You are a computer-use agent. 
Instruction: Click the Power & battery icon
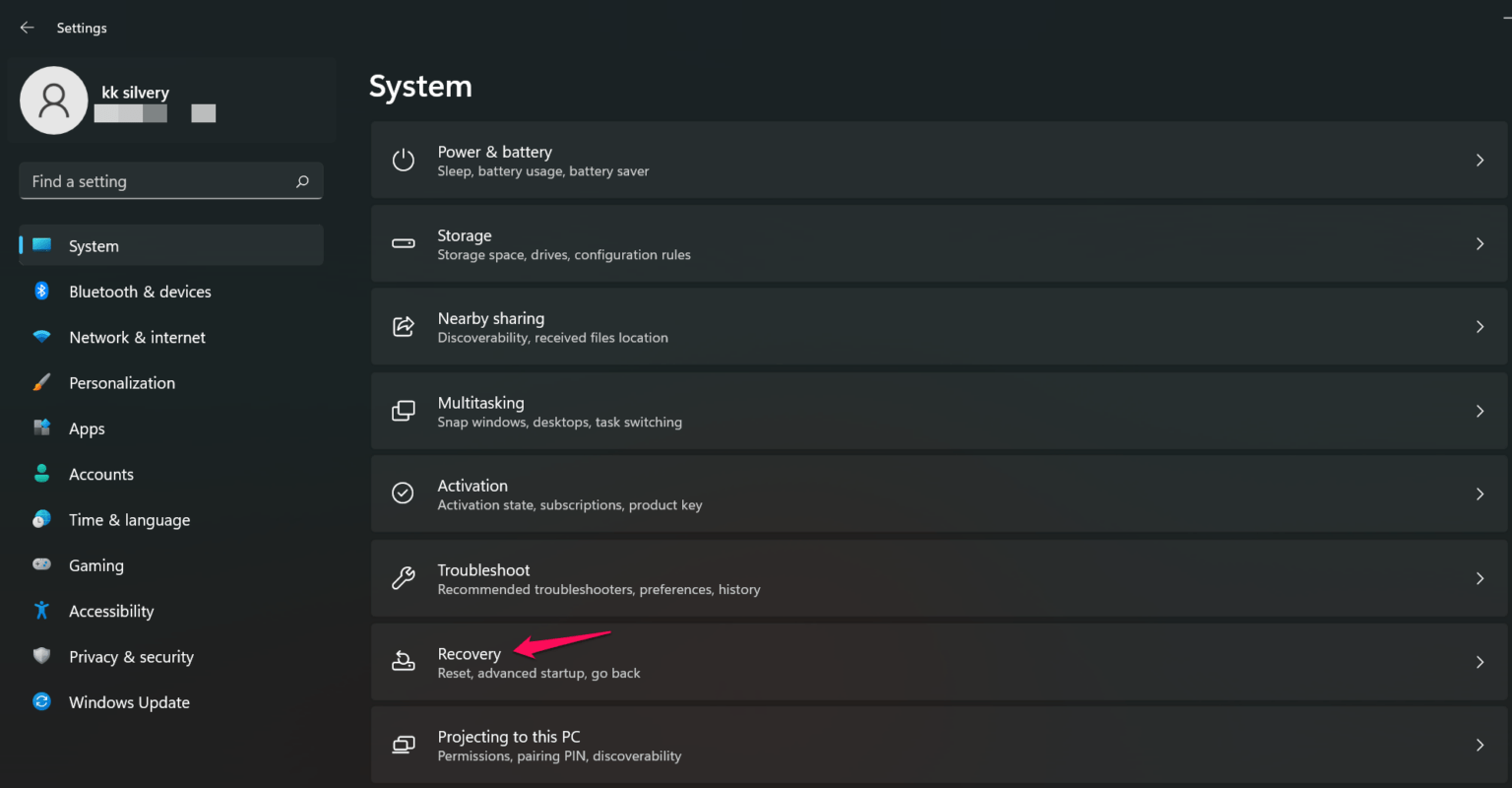[x=403, y=160]
